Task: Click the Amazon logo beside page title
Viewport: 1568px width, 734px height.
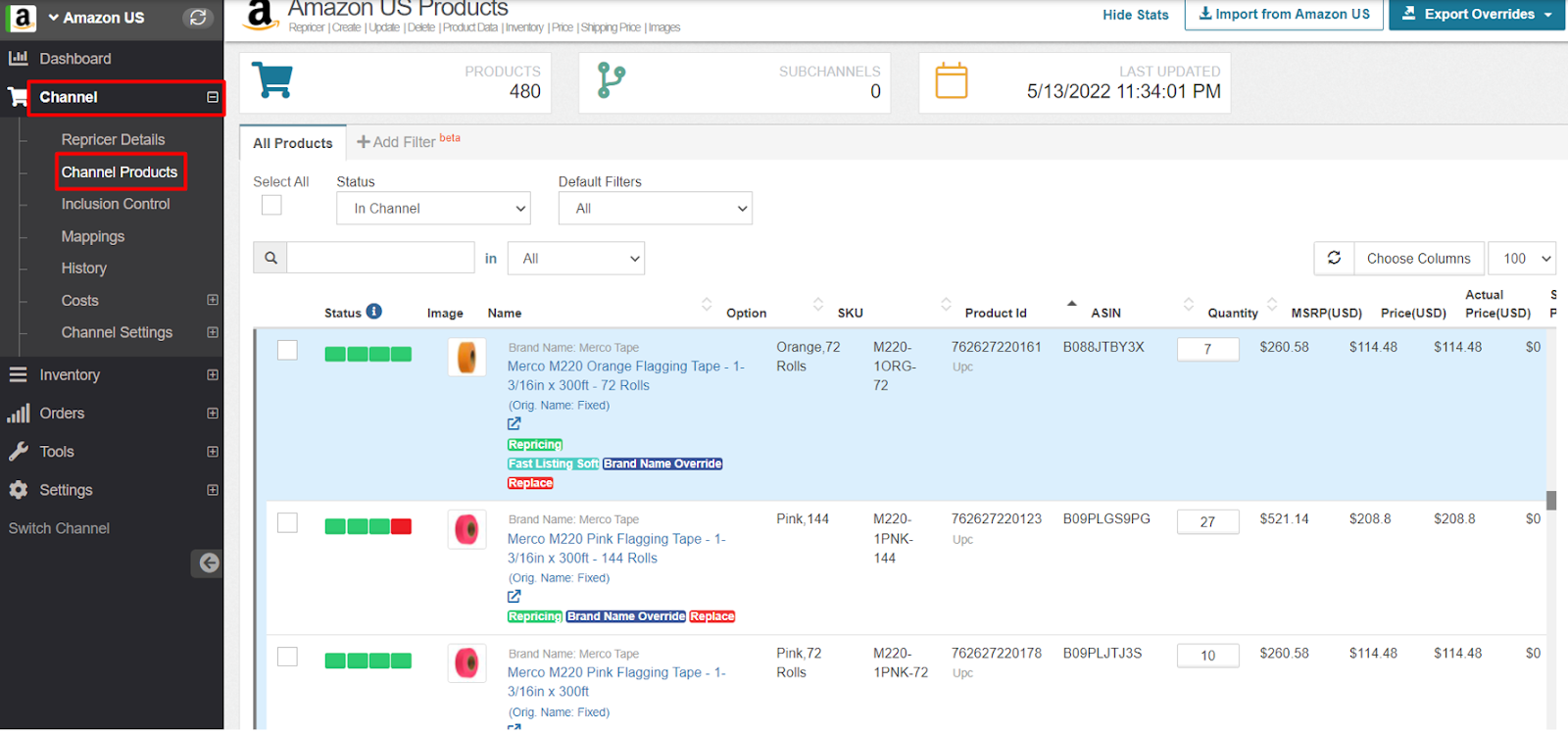Action: (x=260, y=15)
